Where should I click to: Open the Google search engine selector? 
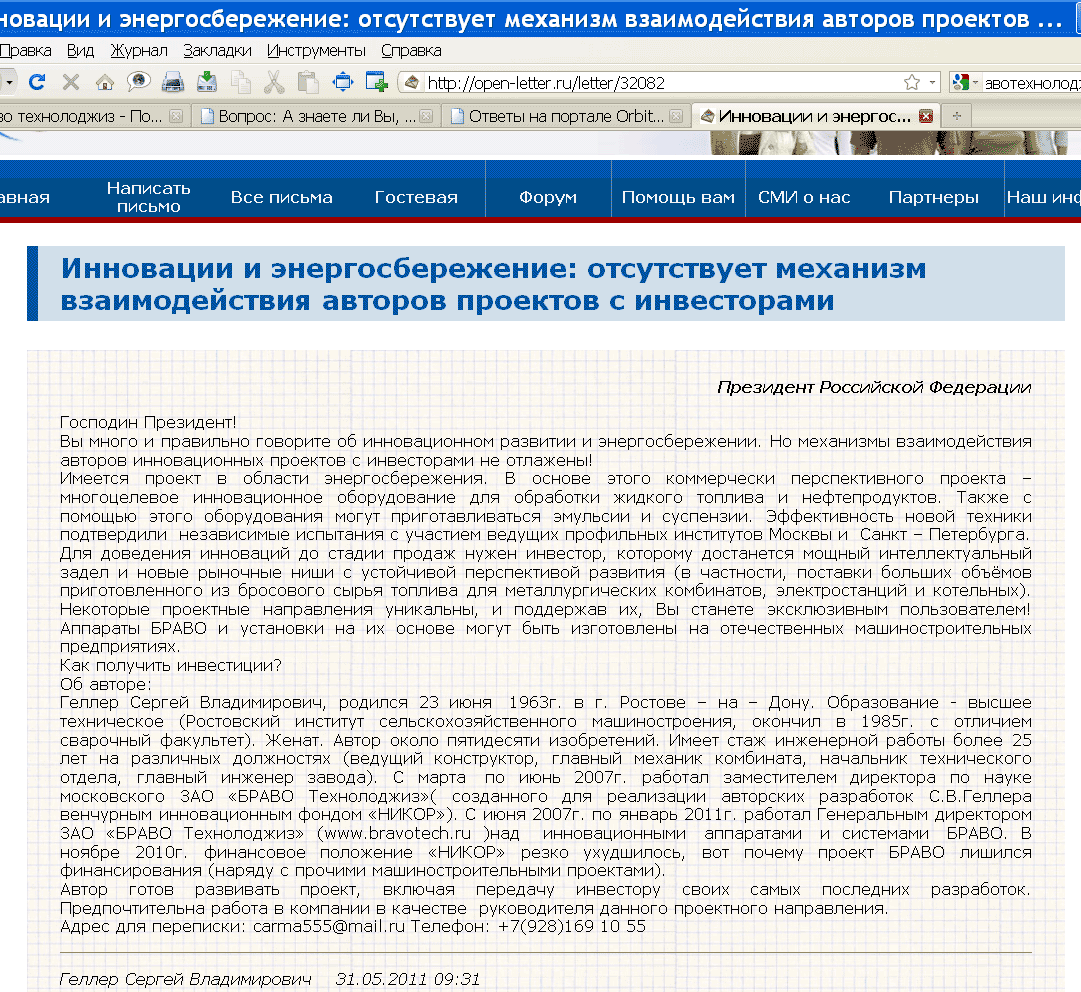point(964,83)
